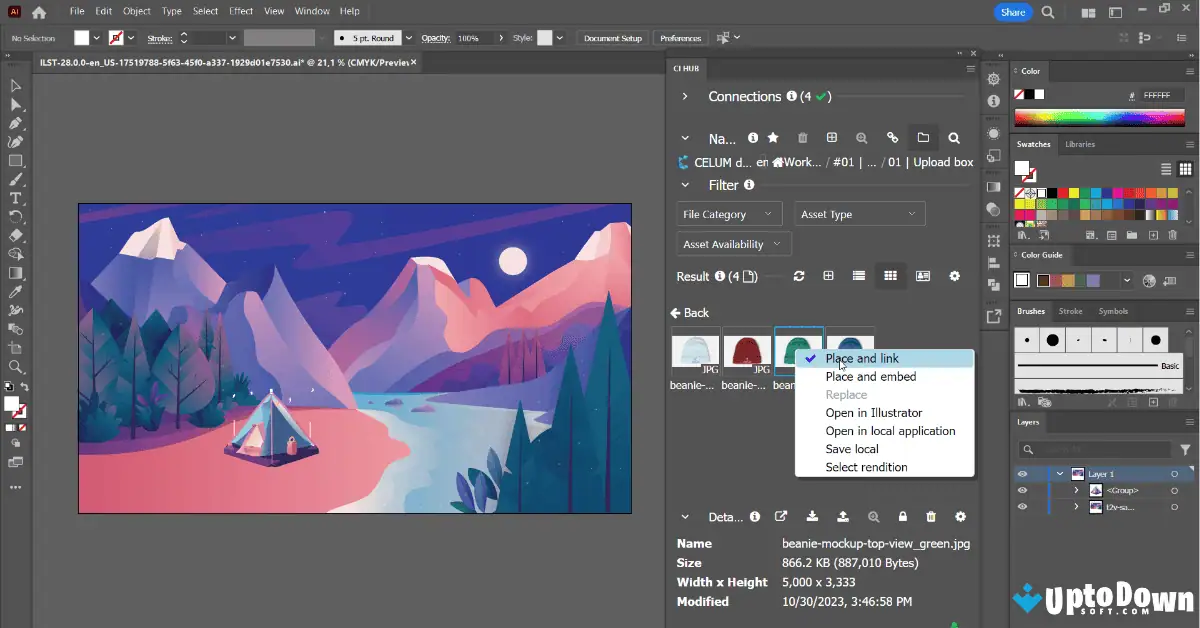Hide the Layer 1 layer
The width and height of the screenshot is (1200, 628).
pyautogui.click(x=1022, y=474)
